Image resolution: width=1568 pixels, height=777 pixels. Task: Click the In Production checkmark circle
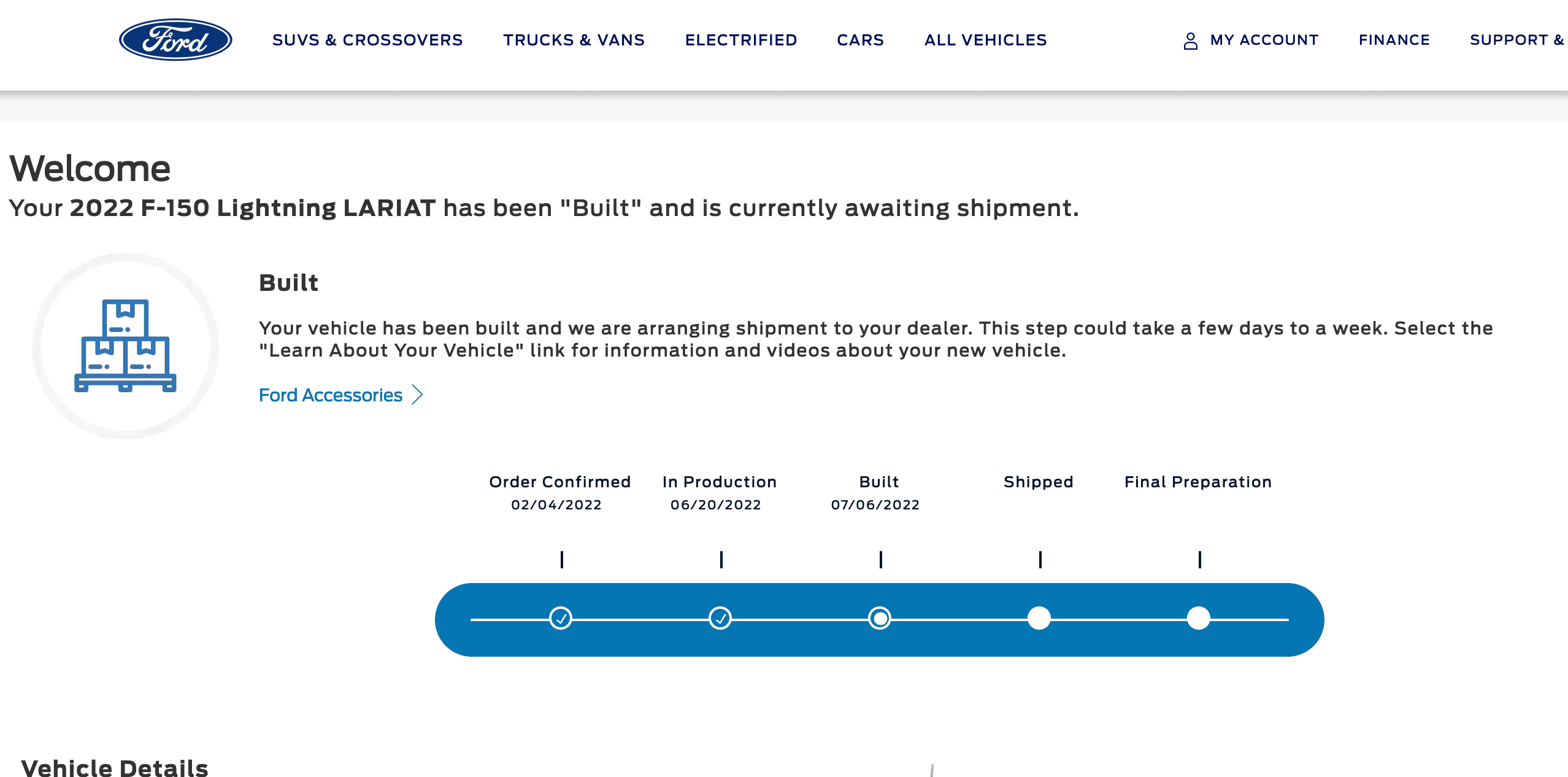(x=720, y=618)
